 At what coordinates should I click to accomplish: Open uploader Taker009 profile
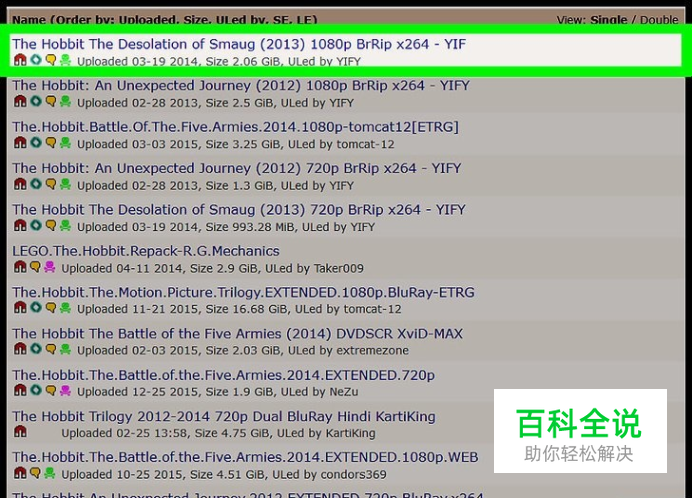tap(338, 268)
